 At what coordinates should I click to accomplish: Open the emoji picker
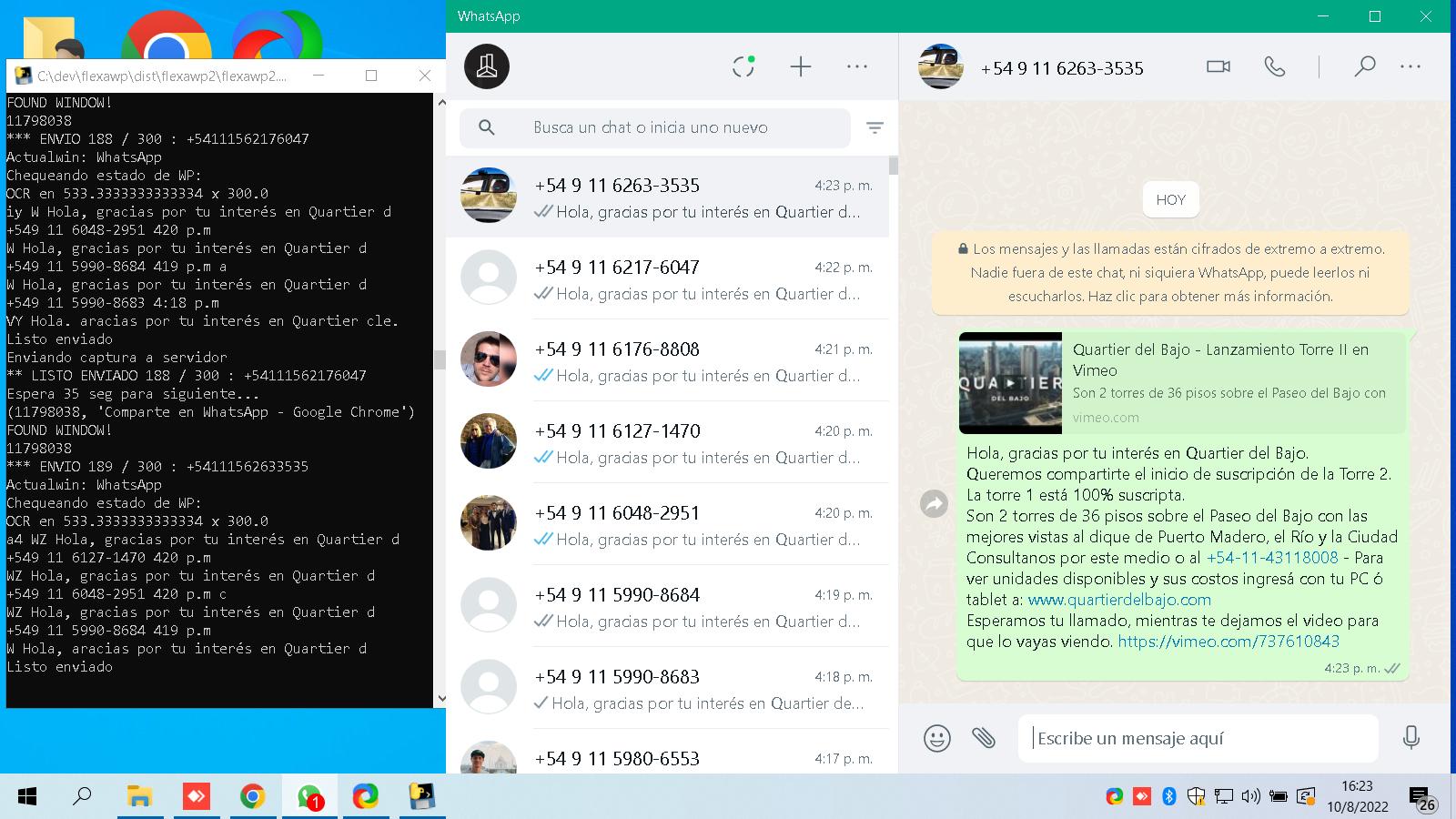(x=936, y=738)
